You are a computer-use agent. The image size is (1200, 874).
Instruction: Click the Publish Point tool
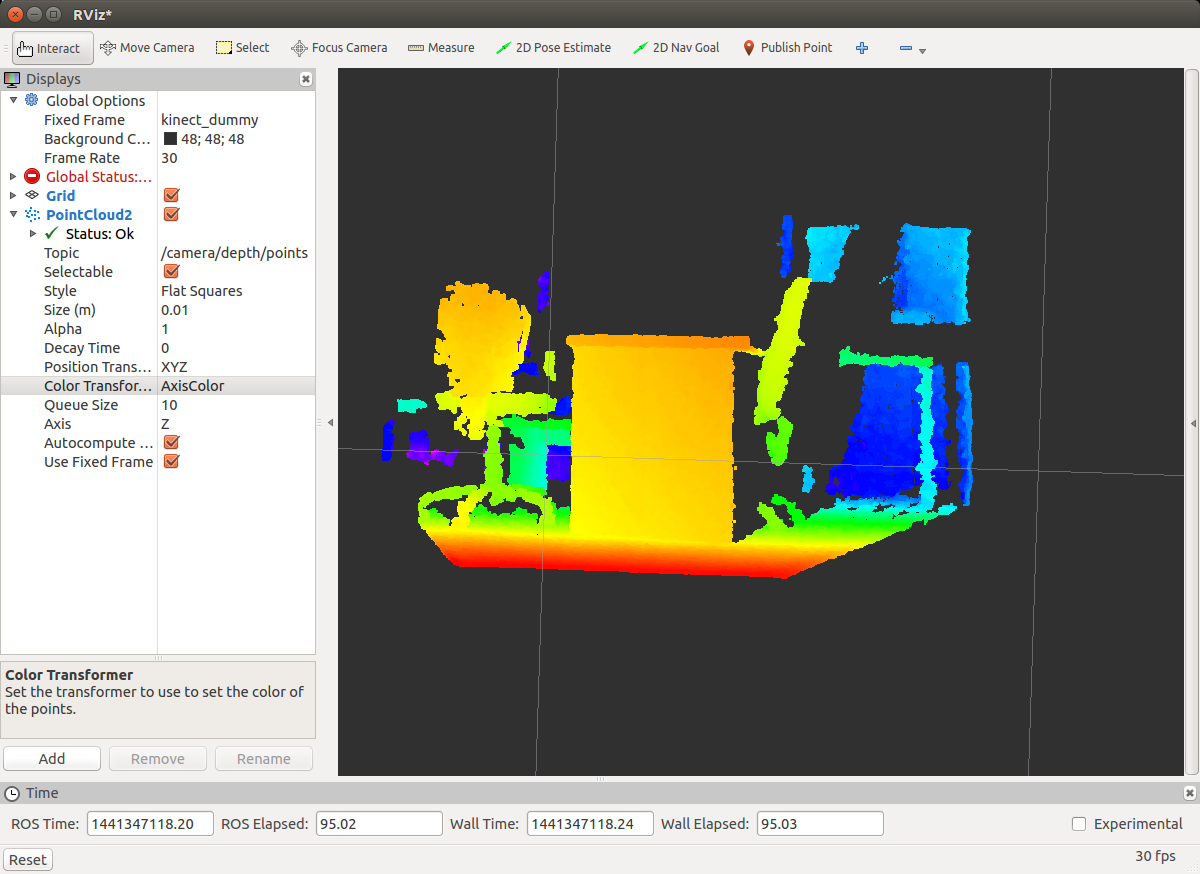pos(787,48)
